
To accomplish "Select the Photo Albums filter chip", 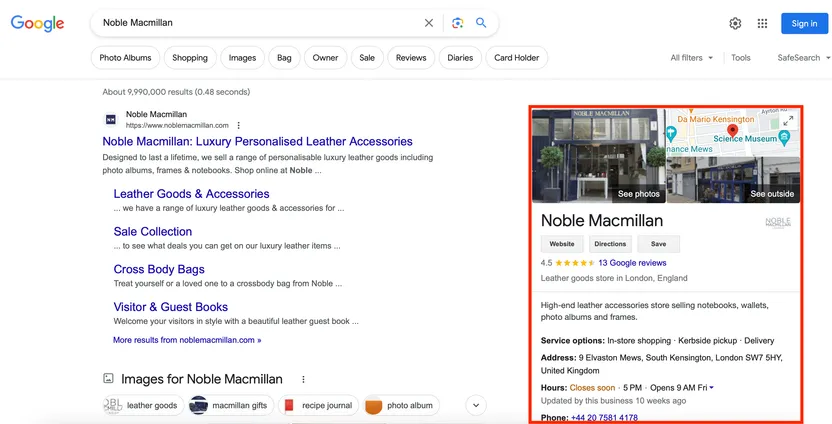I will pyautogui.click(x=125, y=58).
